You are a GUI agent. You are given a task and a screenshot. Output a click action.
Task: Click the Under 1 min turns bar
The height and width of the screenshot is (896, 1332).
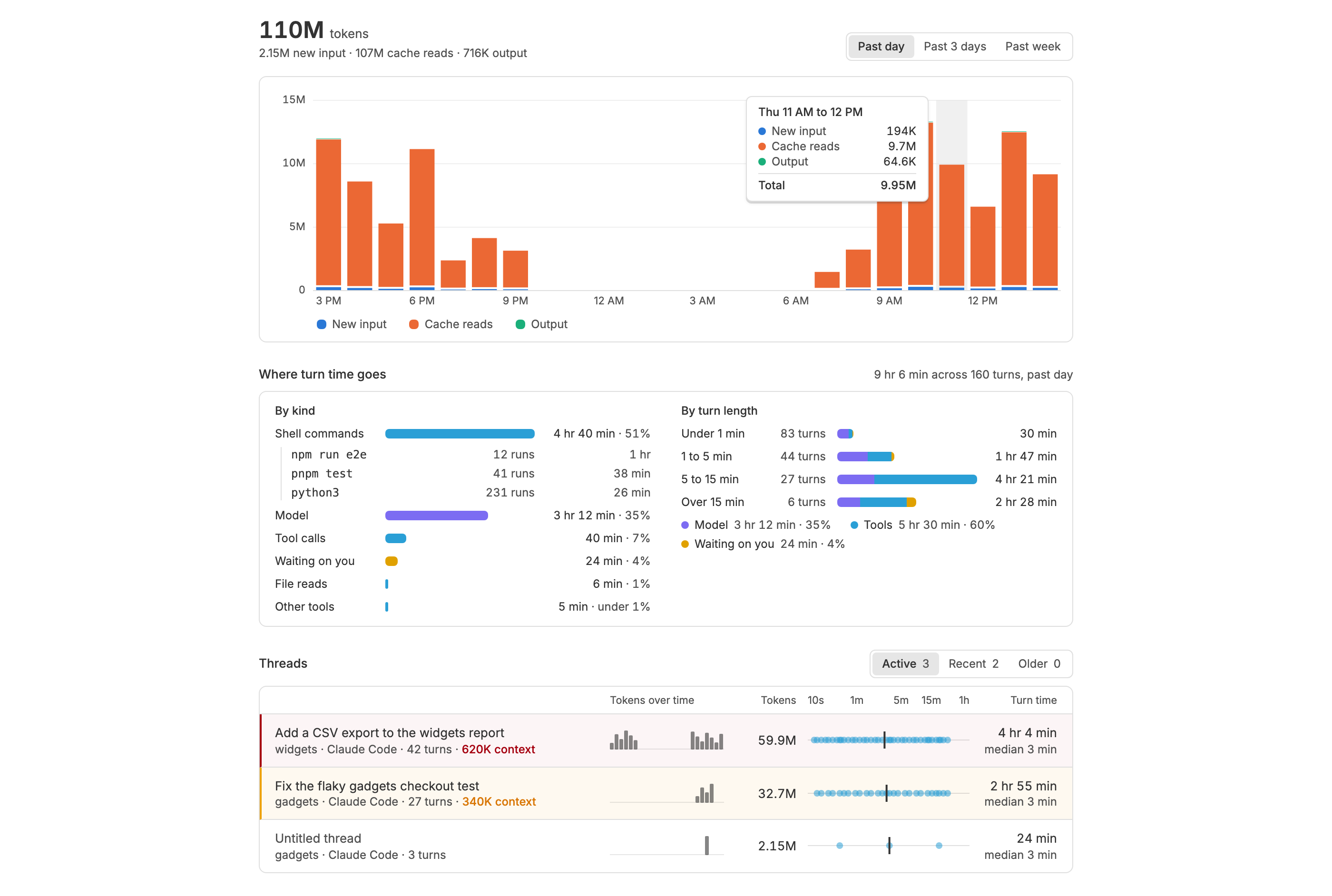pos(844,434)
